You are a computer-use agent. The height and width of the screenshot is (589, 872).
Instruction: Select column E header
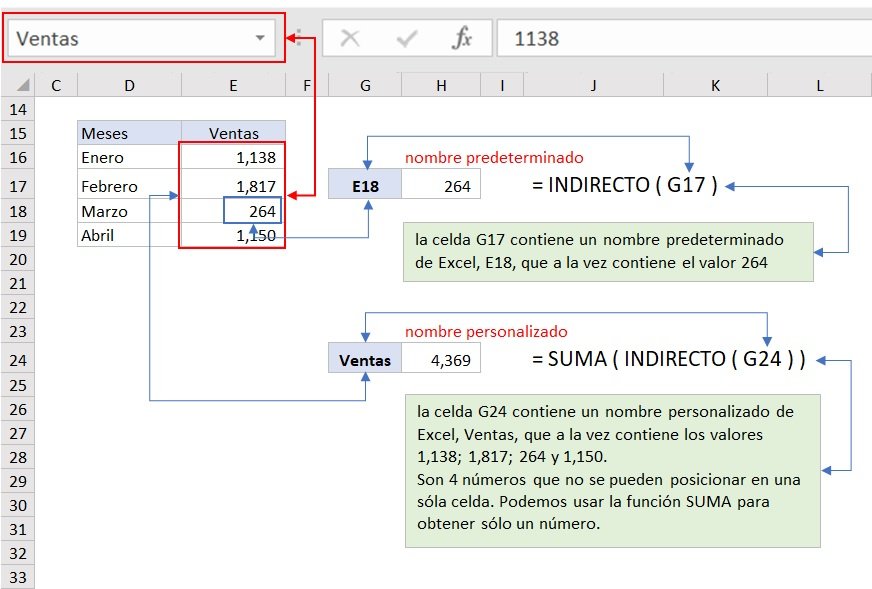click(233, 86)
